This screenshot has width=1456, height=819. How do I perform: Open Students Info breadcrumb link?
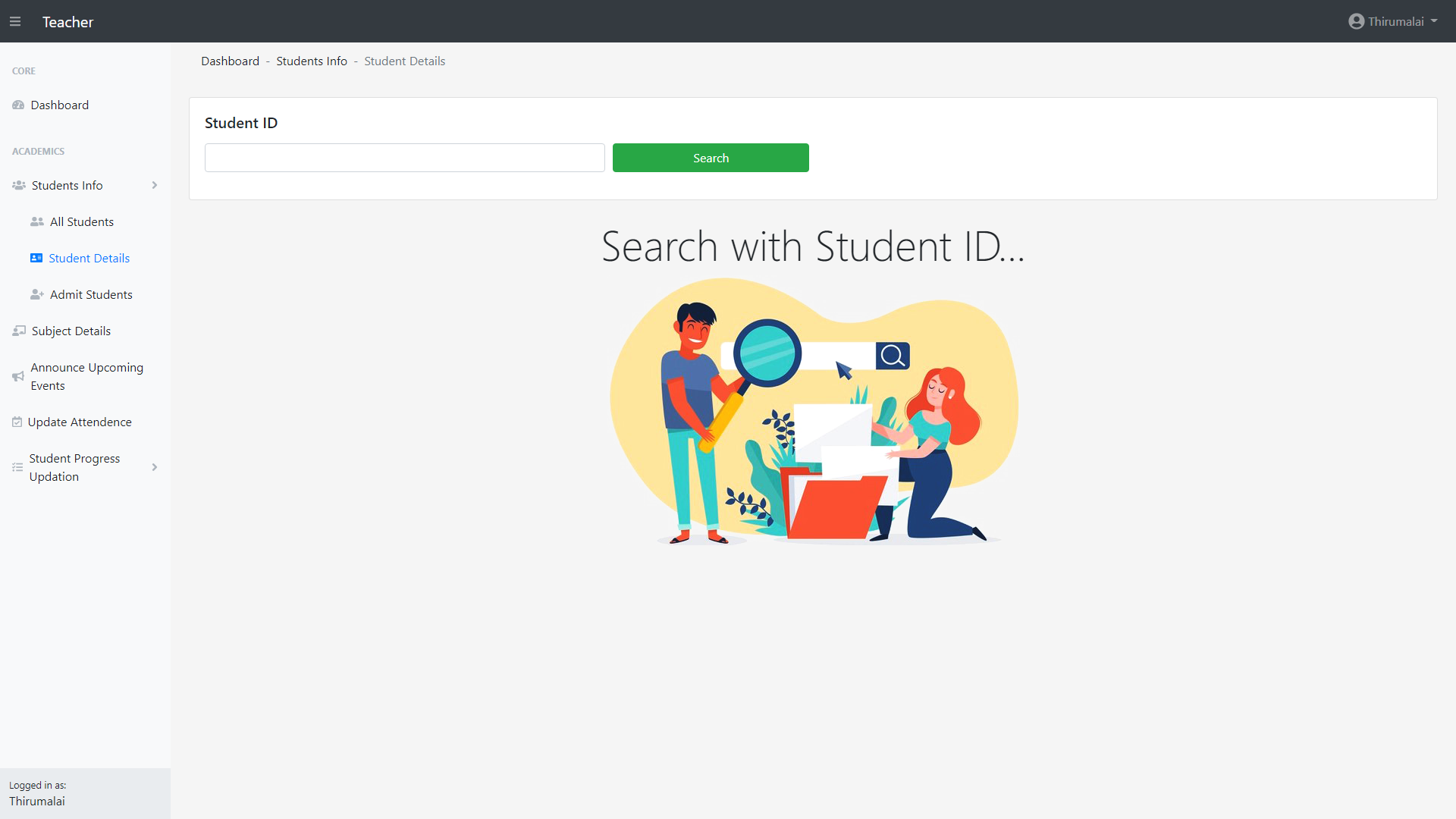point(312,61)
